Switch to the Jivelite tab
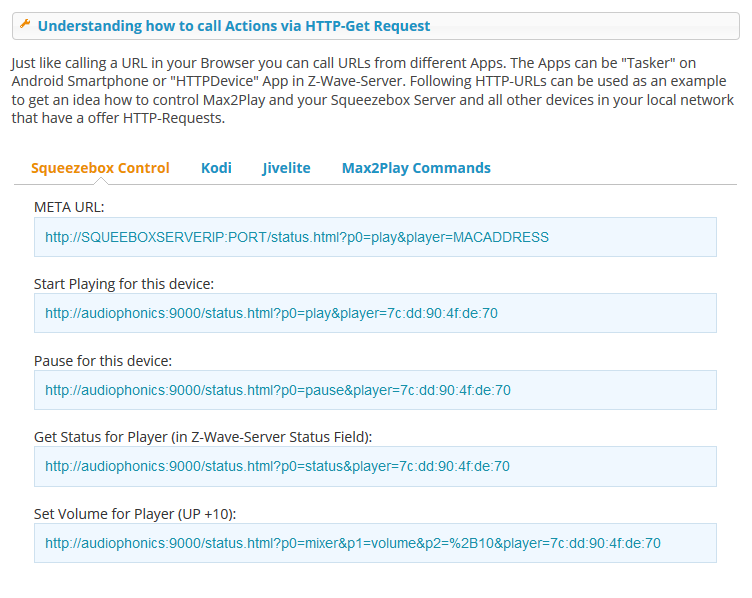 click(286, 168)
